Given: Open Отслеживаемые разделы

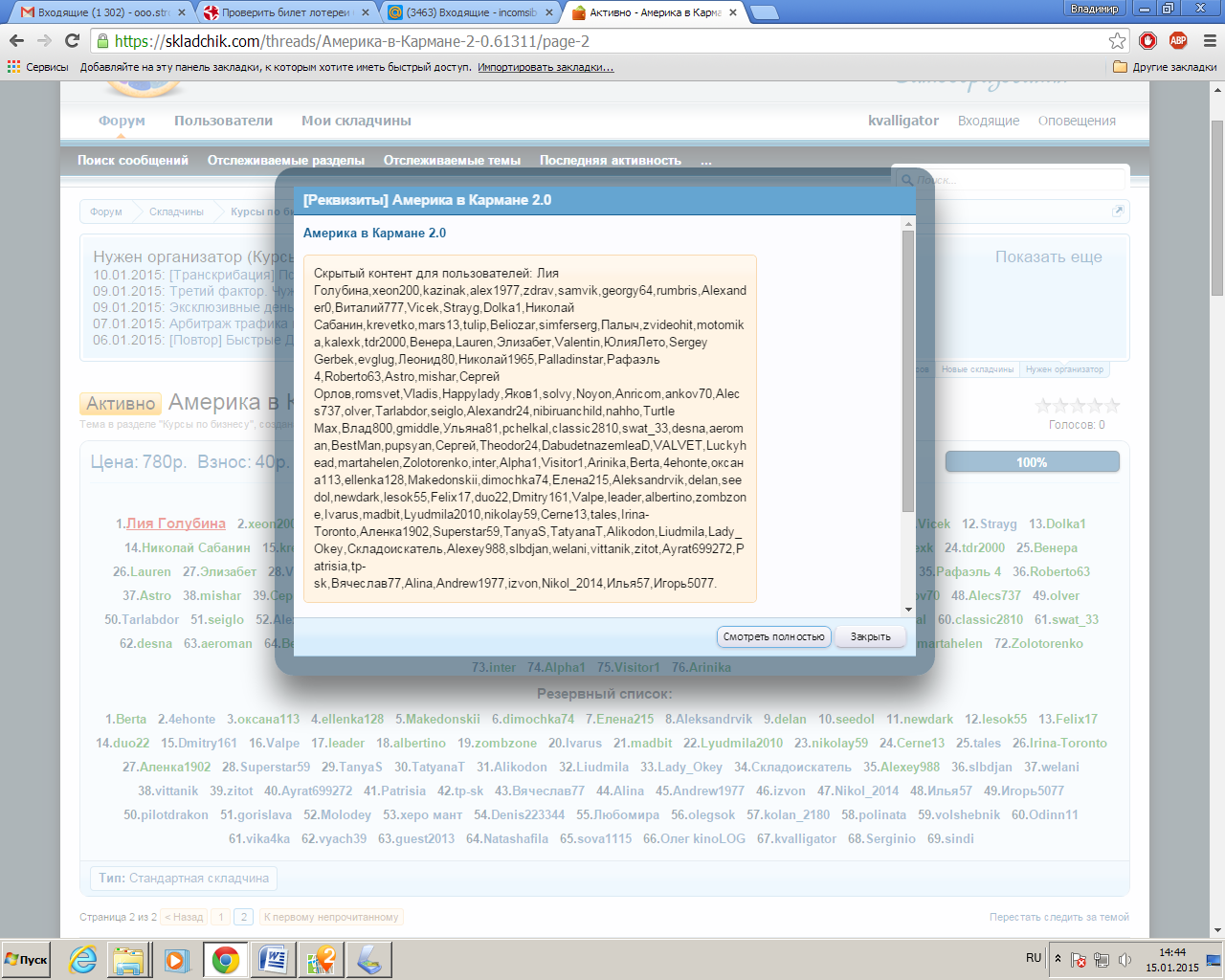Looking at the screenshot, I should click(x=286, y=161).
